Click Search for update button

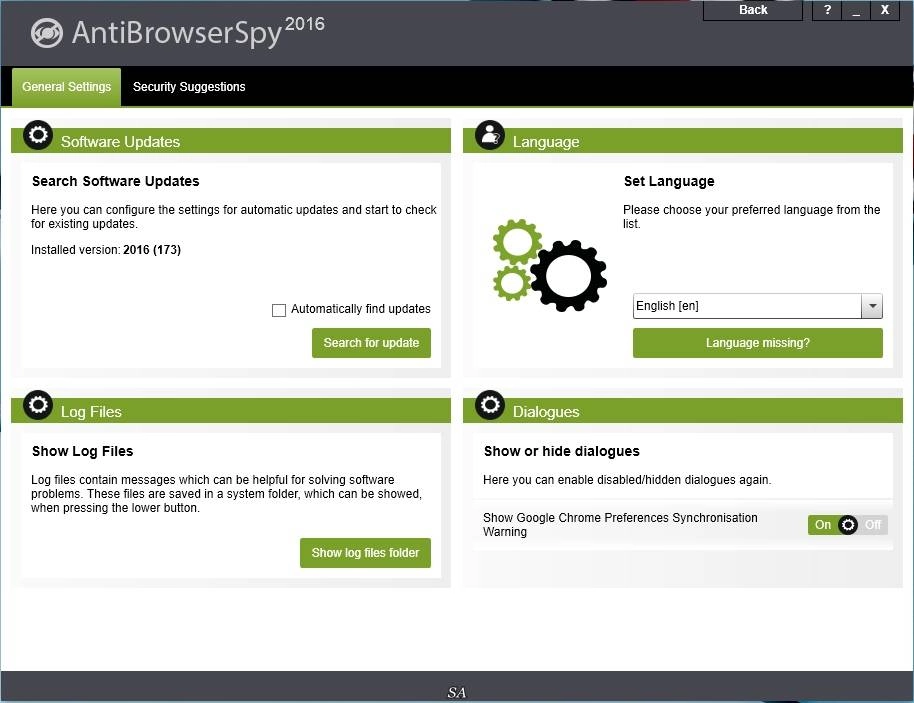pos(371,343)
